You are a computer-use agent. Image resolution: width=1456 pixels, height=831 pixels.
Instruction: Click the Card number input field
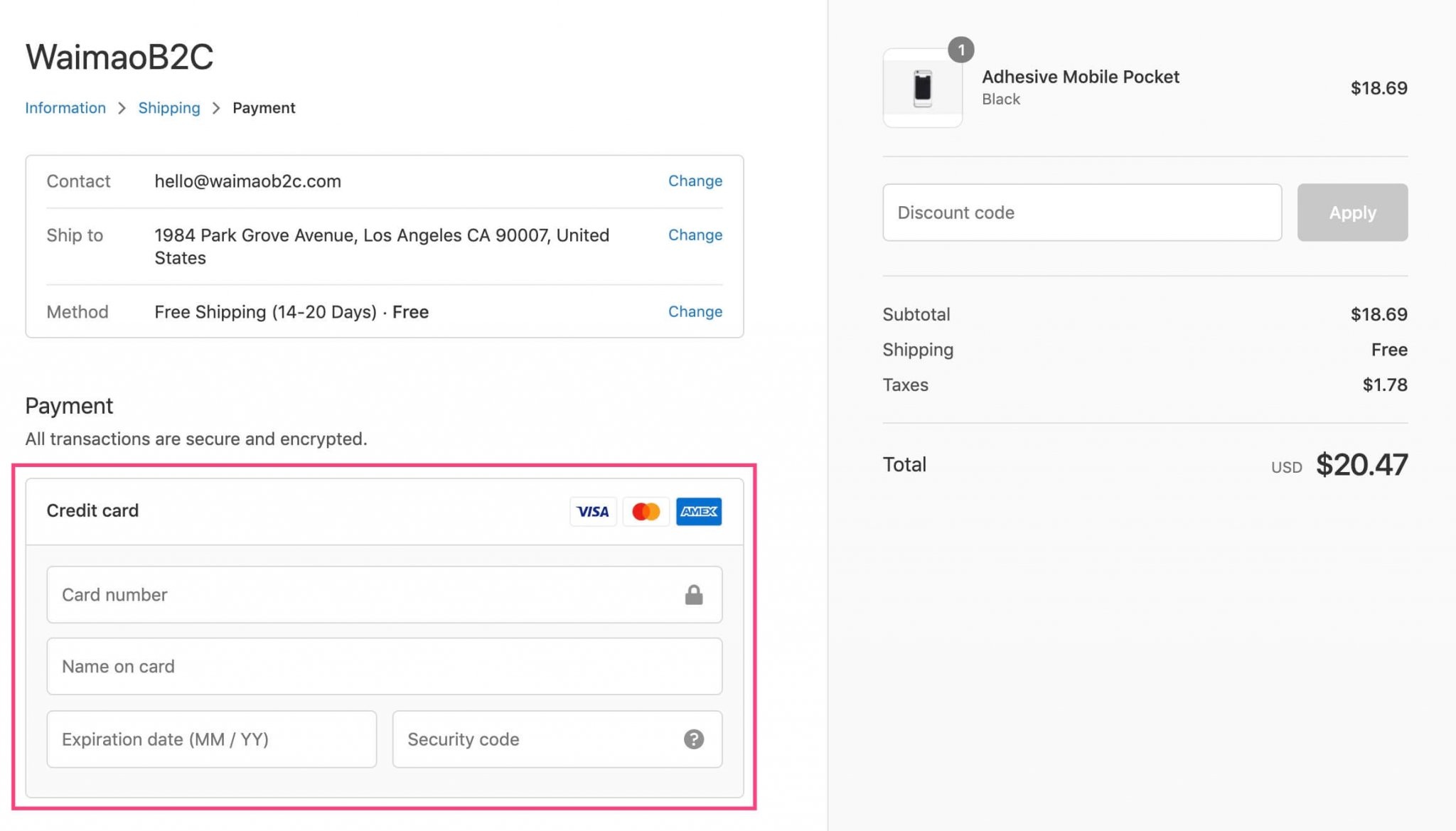click(384, 594)
